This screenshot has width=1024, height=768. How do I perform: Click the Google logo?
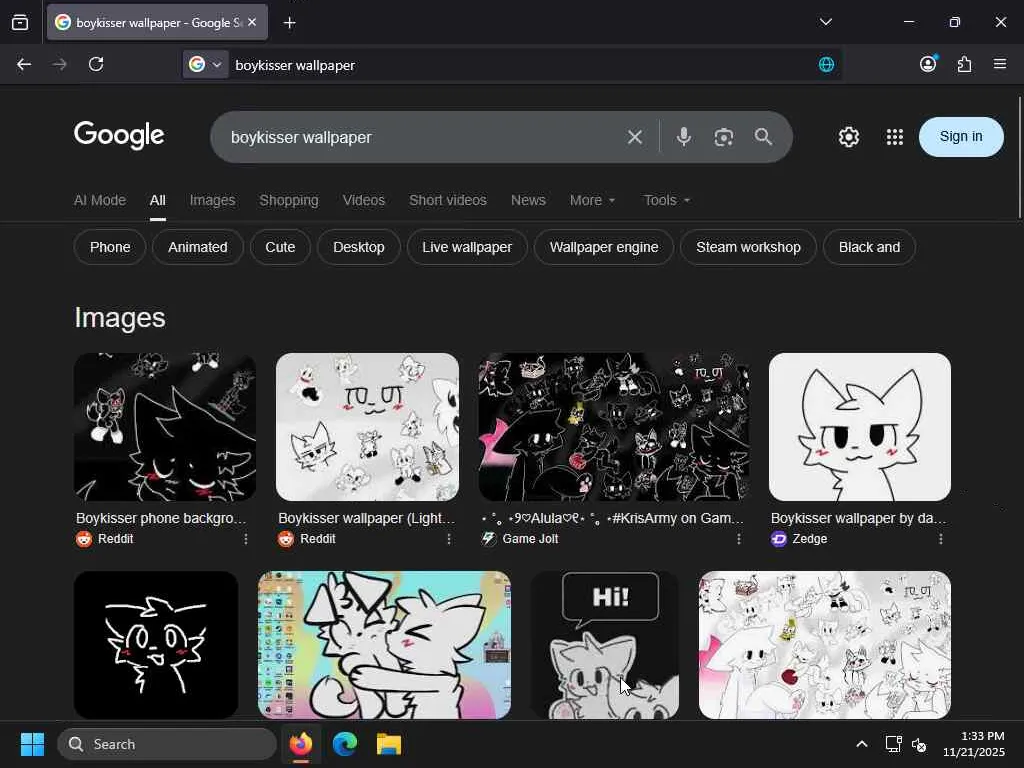coord(119,135)
